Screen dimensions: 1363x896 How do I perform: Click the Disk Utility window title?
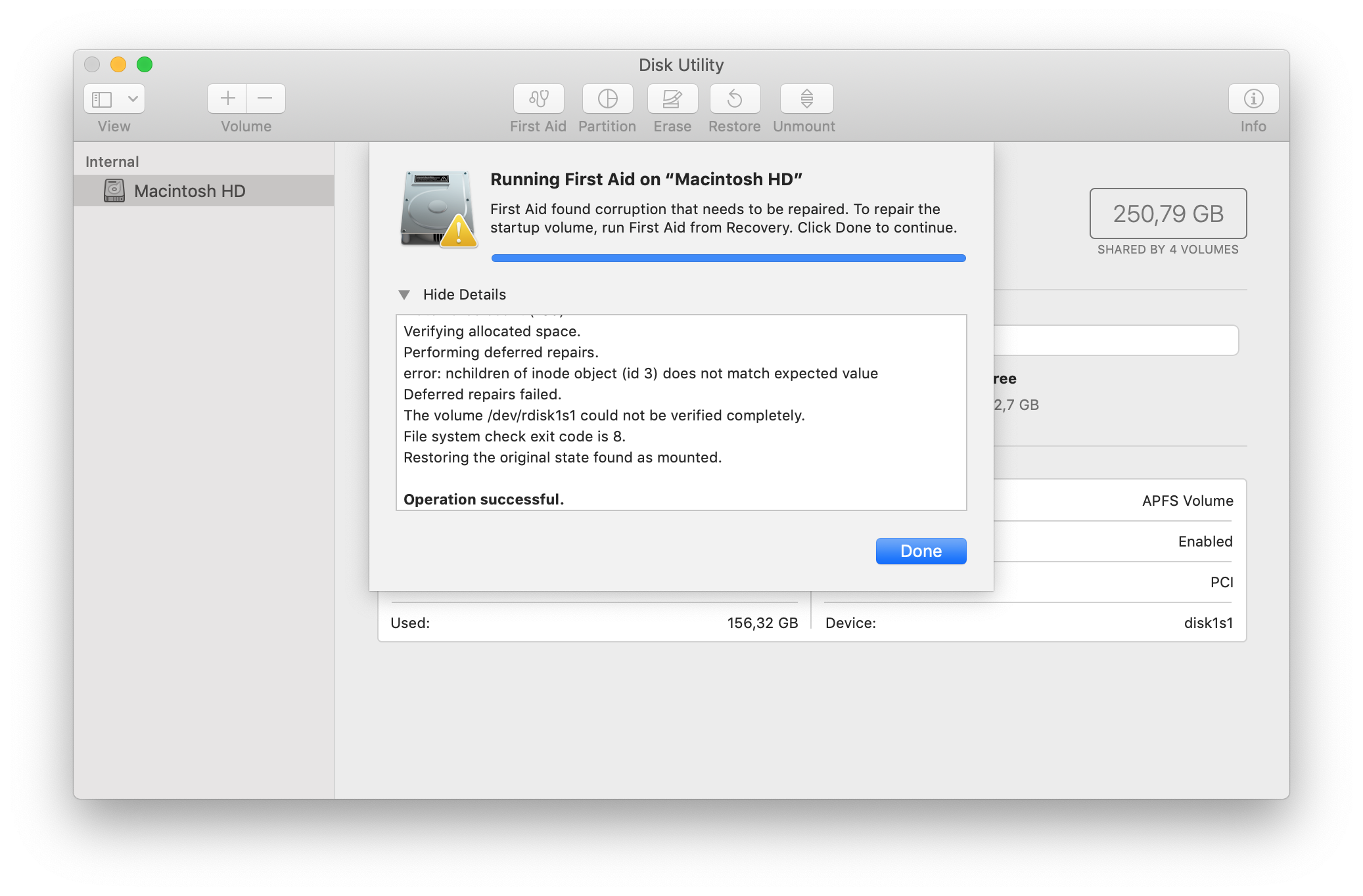tap(681, 64)
